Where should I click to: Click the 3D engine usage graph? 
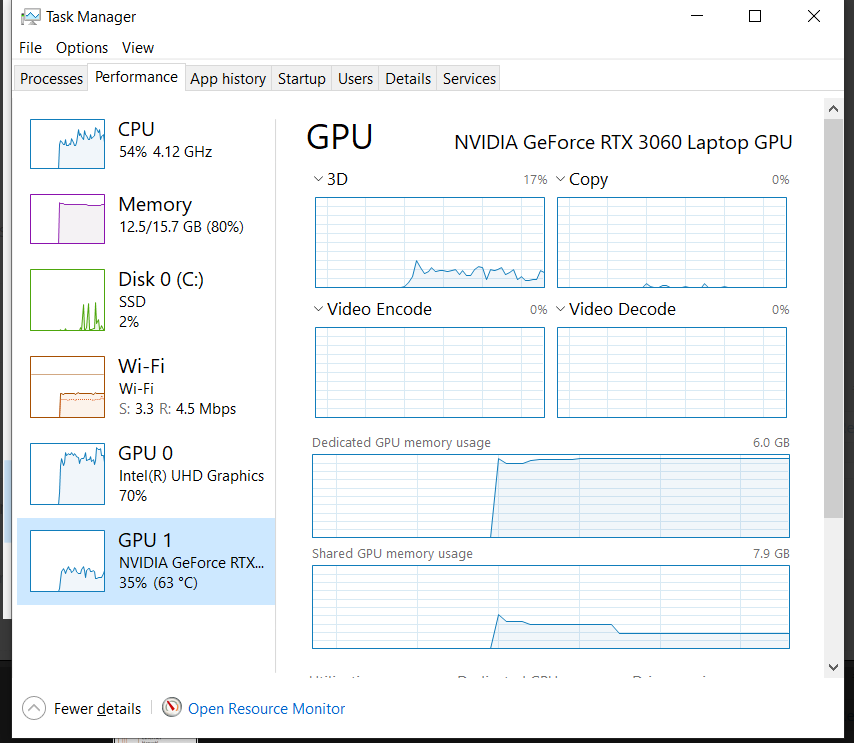coord(430,242)
